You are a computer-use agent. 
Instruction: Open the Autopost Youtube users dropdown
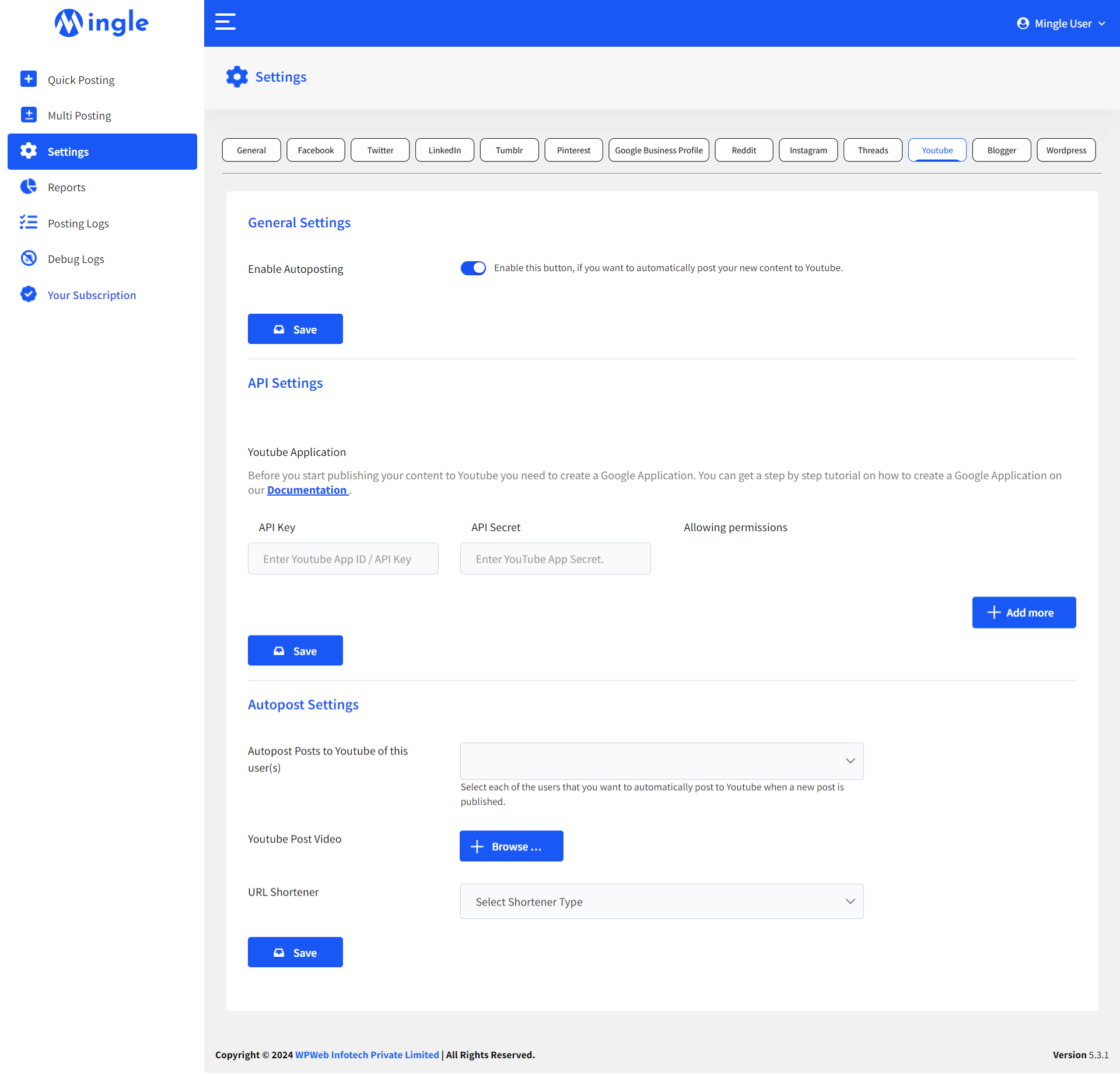click(661, 761)
